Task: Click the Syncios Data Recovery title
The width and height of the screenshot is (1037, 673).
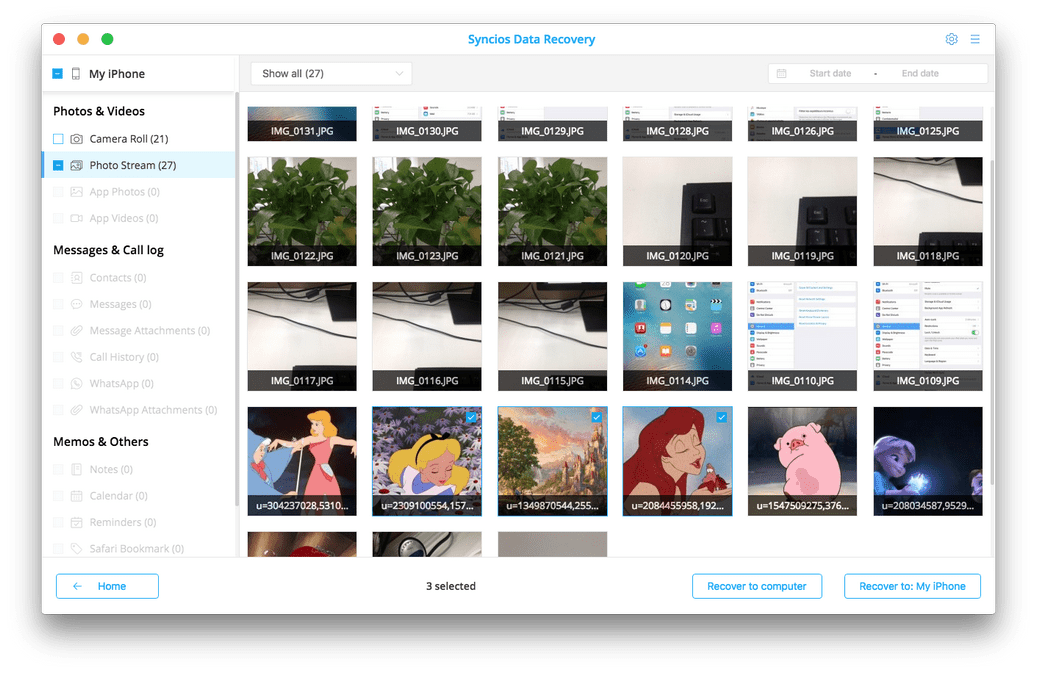Action: pyautogui.click(x=531, y=39)
